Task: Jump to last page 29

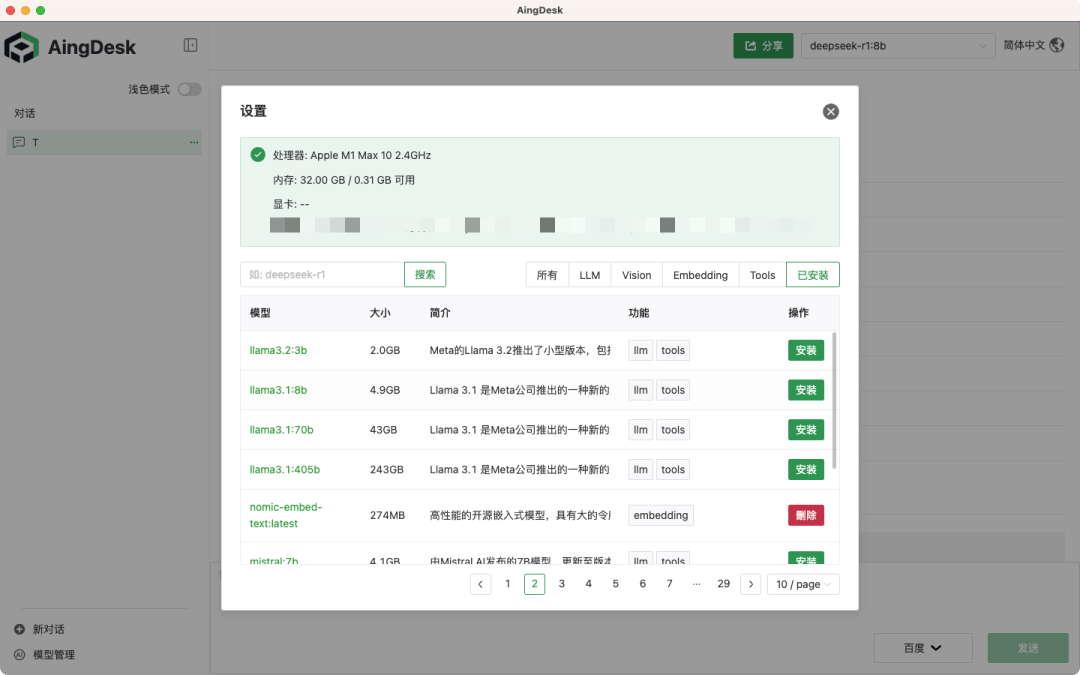Action: 723,584
